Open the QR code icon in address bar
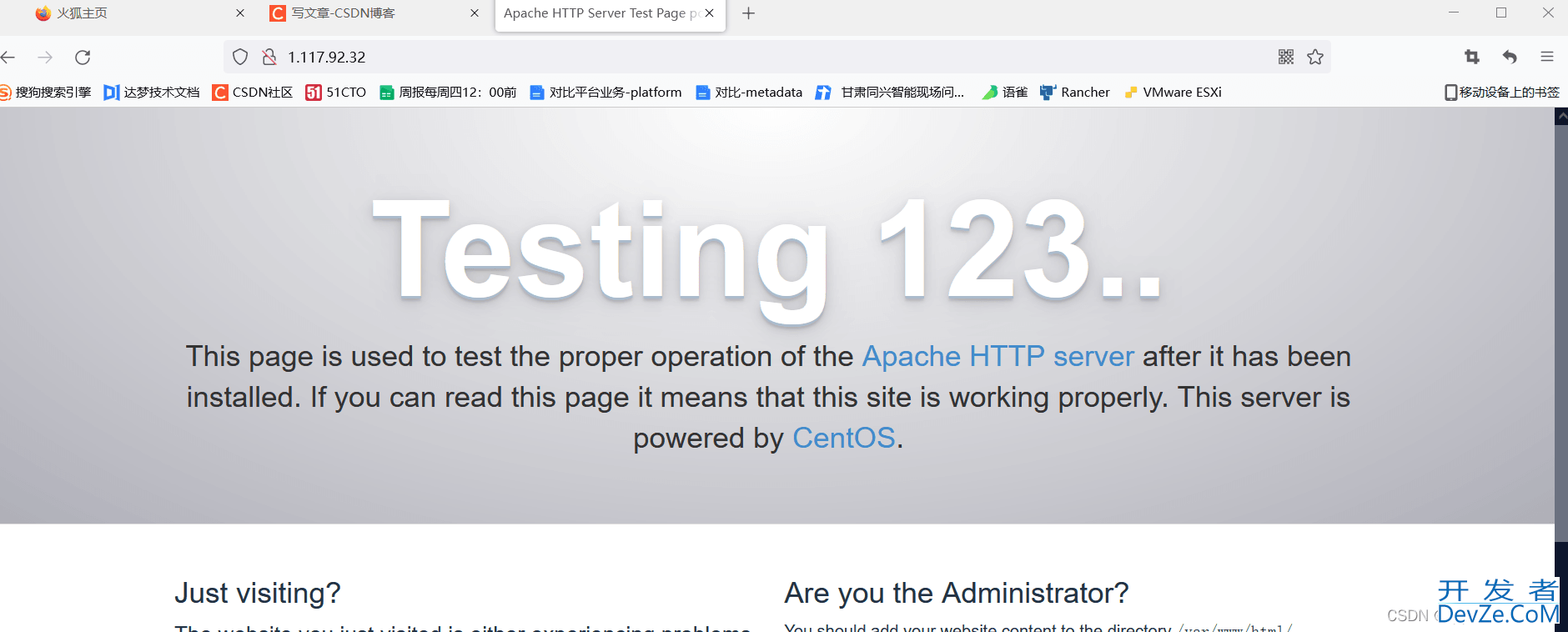This screenshot has height=632, width=1568. 1286,57
